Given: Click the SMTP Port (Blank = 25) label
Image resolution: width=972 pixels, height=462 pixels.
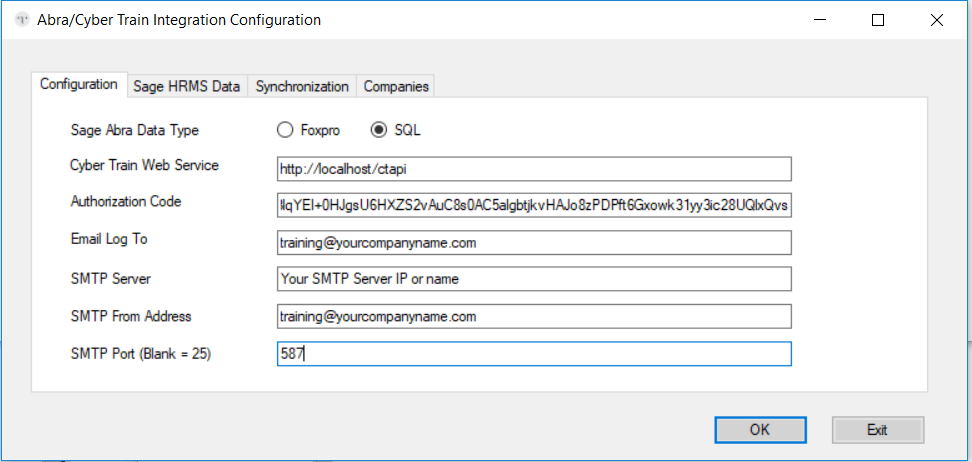Looking at the screenshot, I should point(141,355).
